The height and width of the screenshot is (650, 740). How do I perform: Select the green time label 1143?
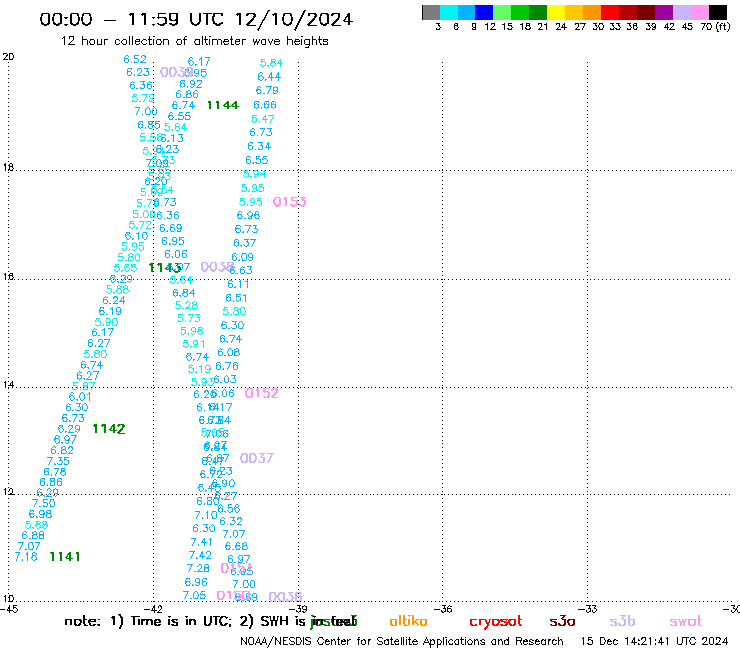pos(165,268)
